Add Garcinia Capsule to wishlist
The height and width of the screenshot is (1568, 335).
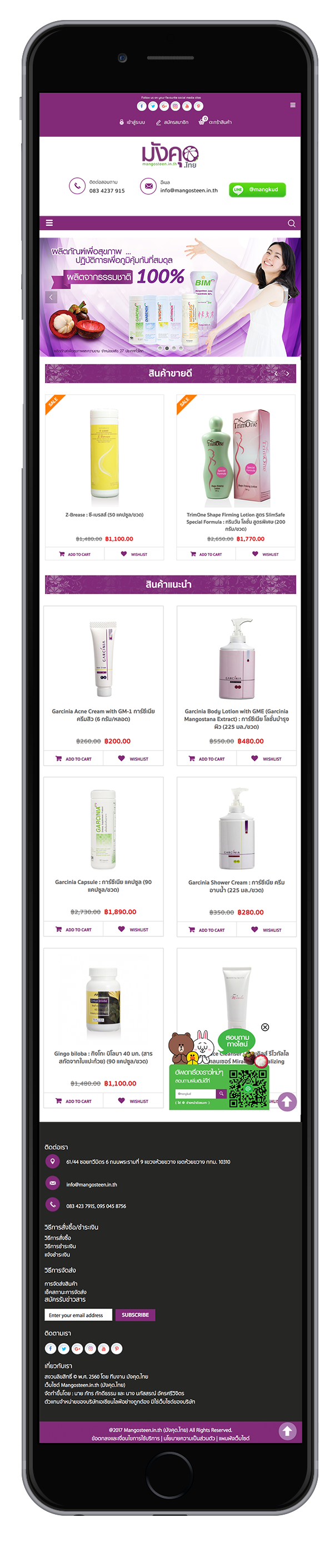coord(133,930)
